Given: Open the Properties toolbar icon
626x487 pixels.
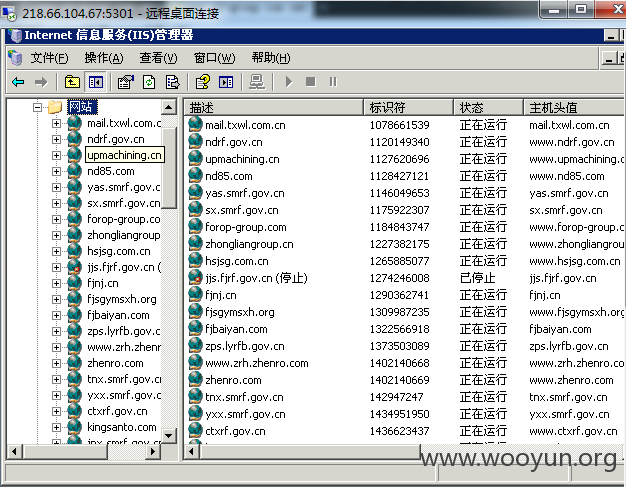Looking at the screenshot, I should [x=126, y=82].
